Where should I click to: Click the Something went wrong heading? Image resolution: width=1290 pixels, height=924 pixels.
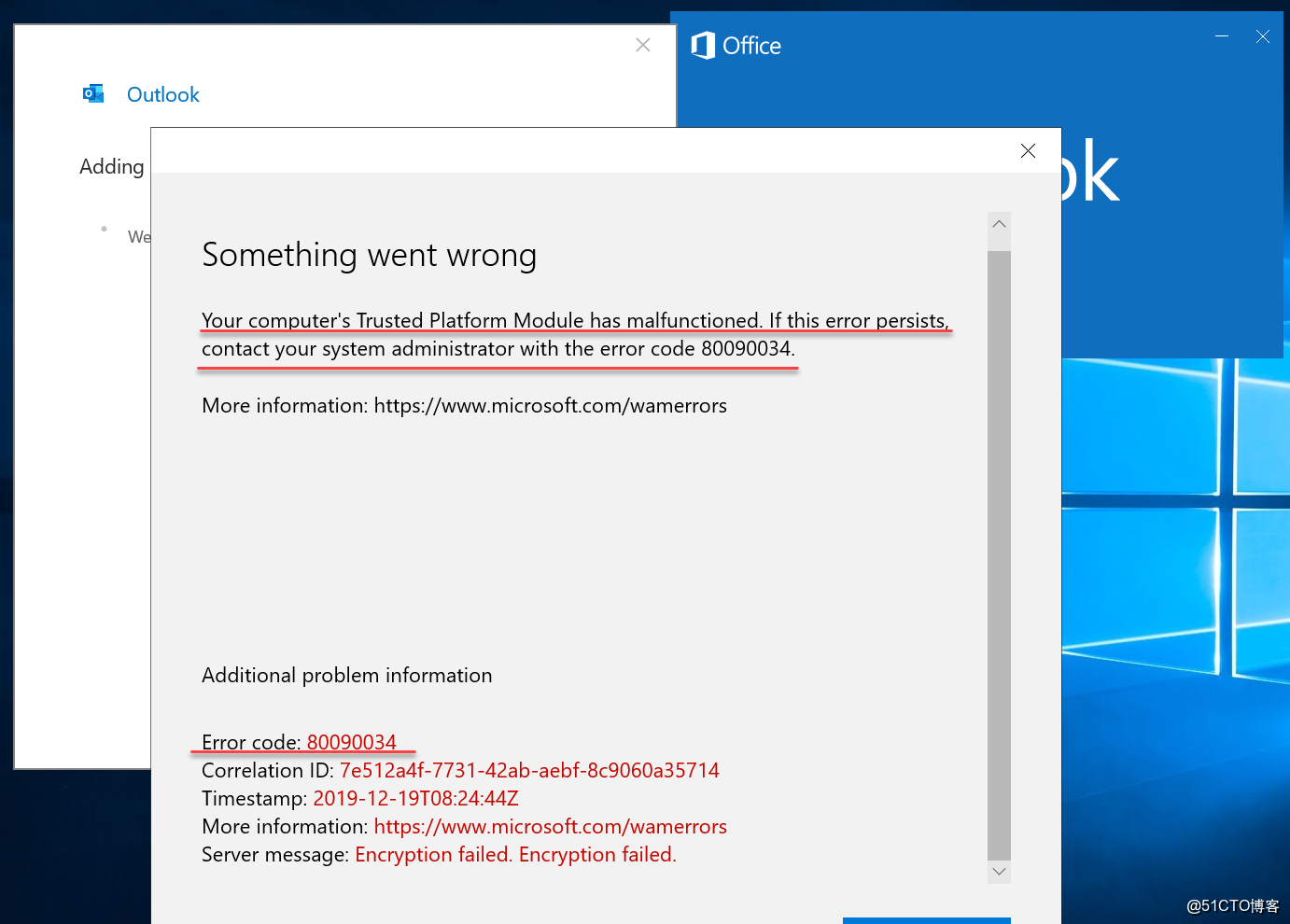370,255
